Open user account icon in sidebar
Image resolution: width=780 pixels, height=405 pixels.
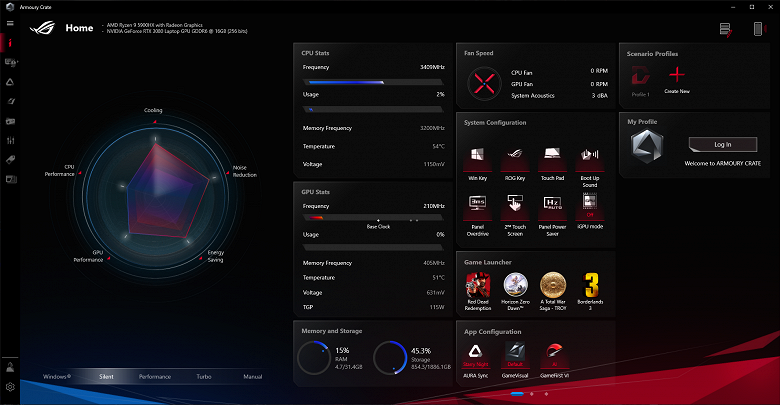click(x=10, y=368)
